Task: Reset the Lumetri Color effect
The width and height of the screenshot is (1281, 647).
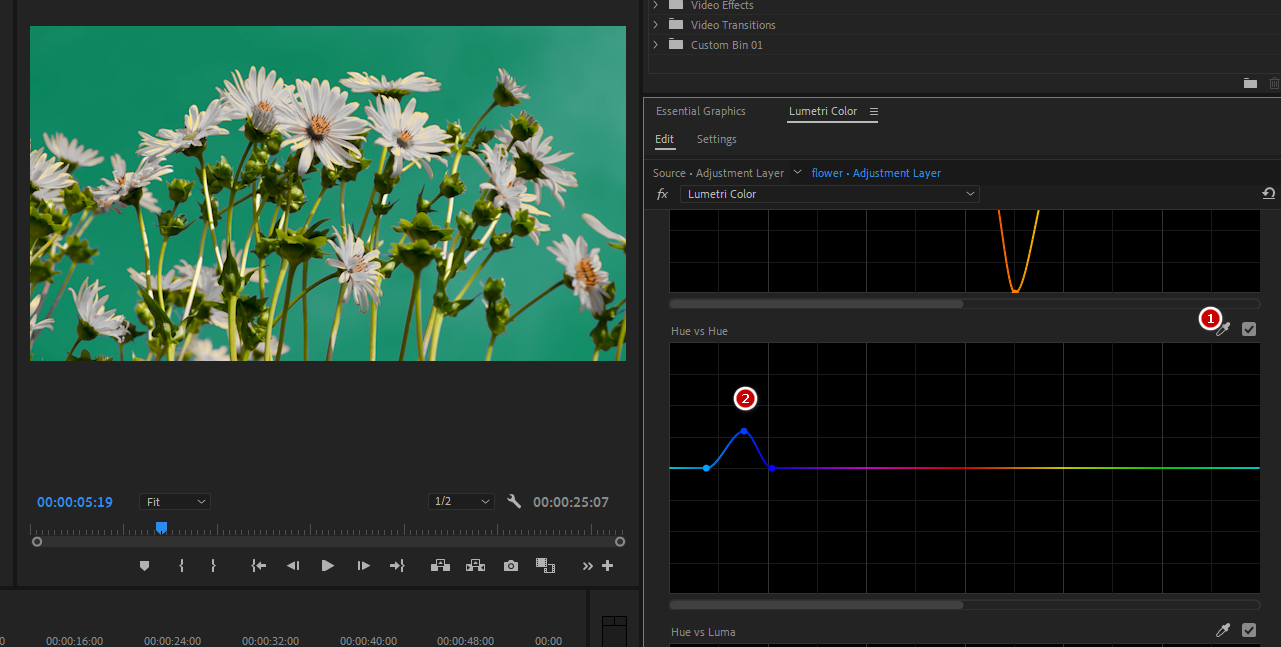Action: [1269, 194]
